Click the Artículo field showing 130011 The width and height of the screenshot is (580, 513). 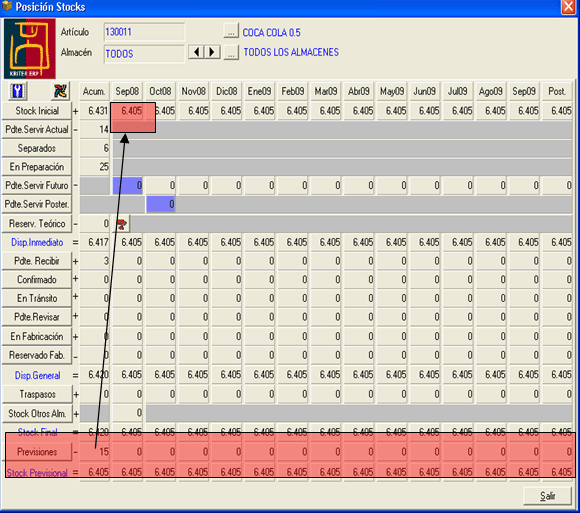(144, 32)
